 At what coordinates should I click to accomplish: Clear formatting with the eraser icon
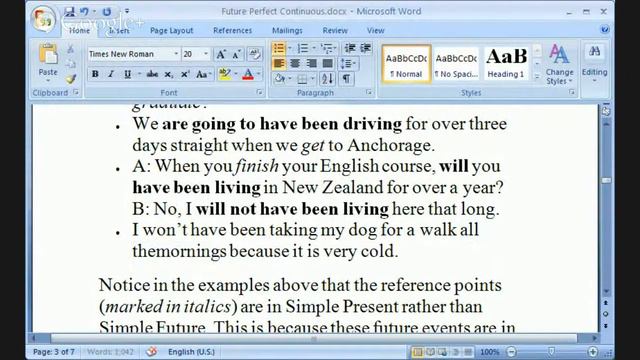(x=255, y=54)
